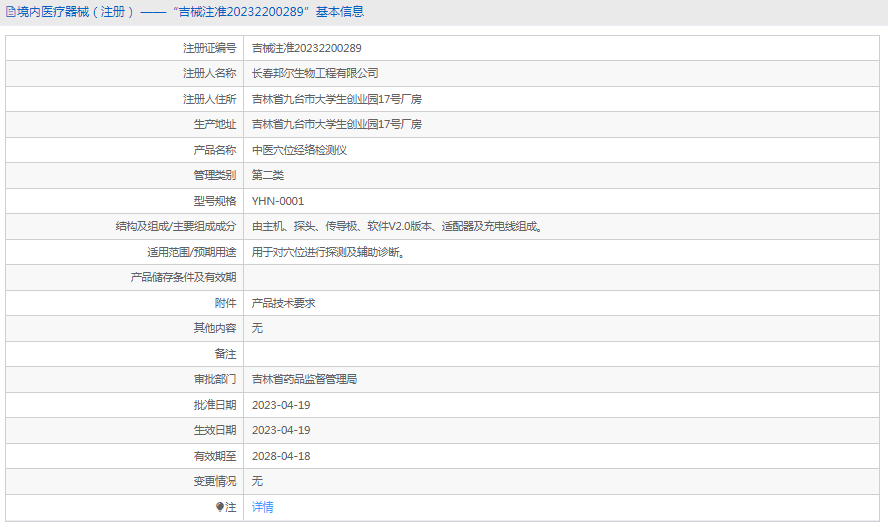Click the 型号规格 label

tap(215, 201)
